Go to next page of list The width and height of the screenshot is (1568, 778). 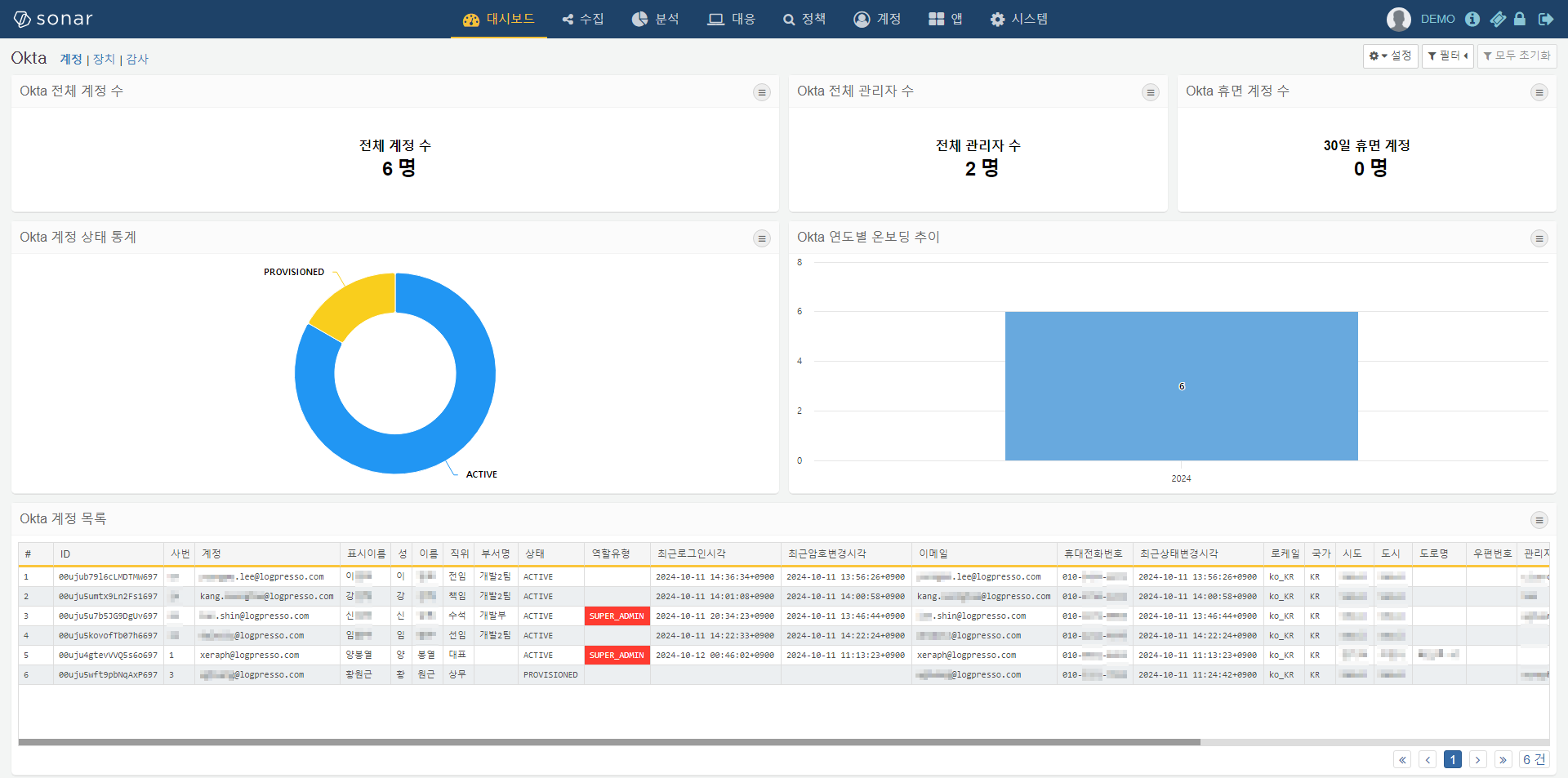pyautogui.click(x=1477, y=759)
